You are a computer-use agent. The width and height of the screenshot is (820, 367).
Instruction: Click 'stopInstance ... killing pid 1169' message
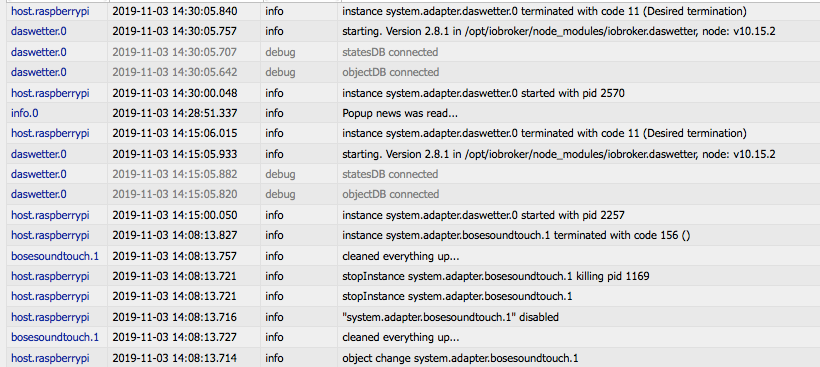[x=496, y=276]
